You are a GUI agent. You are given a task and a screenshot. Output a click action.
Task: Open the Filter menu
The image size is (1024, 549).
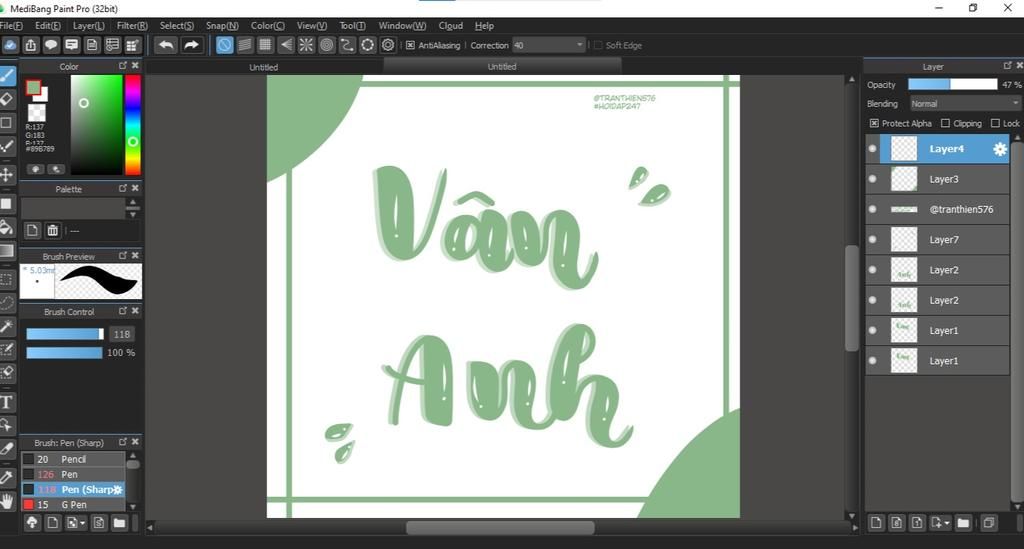pos(132,25)
